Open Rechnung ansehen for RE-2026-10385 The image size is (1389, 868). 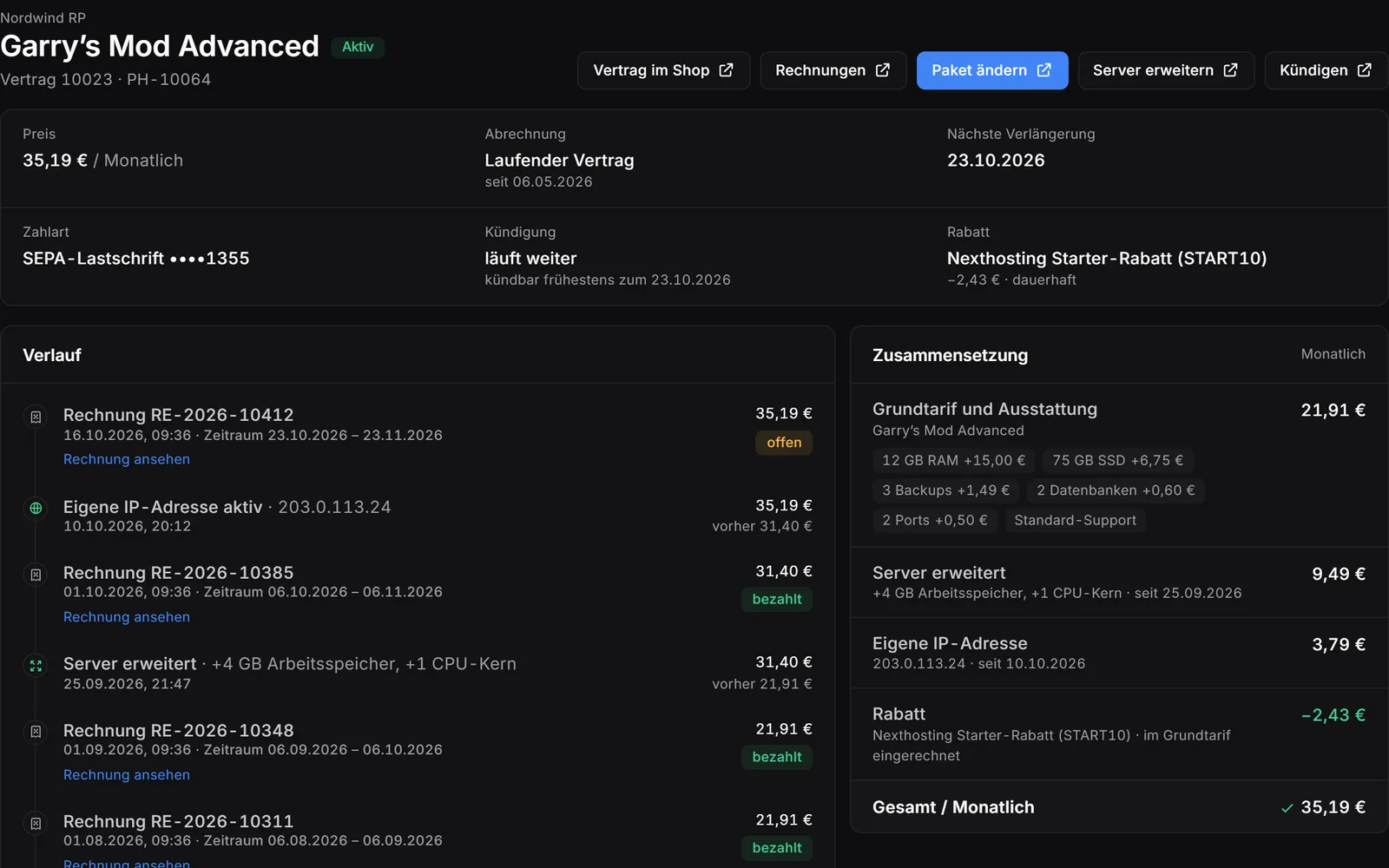[x=127, y=617]
